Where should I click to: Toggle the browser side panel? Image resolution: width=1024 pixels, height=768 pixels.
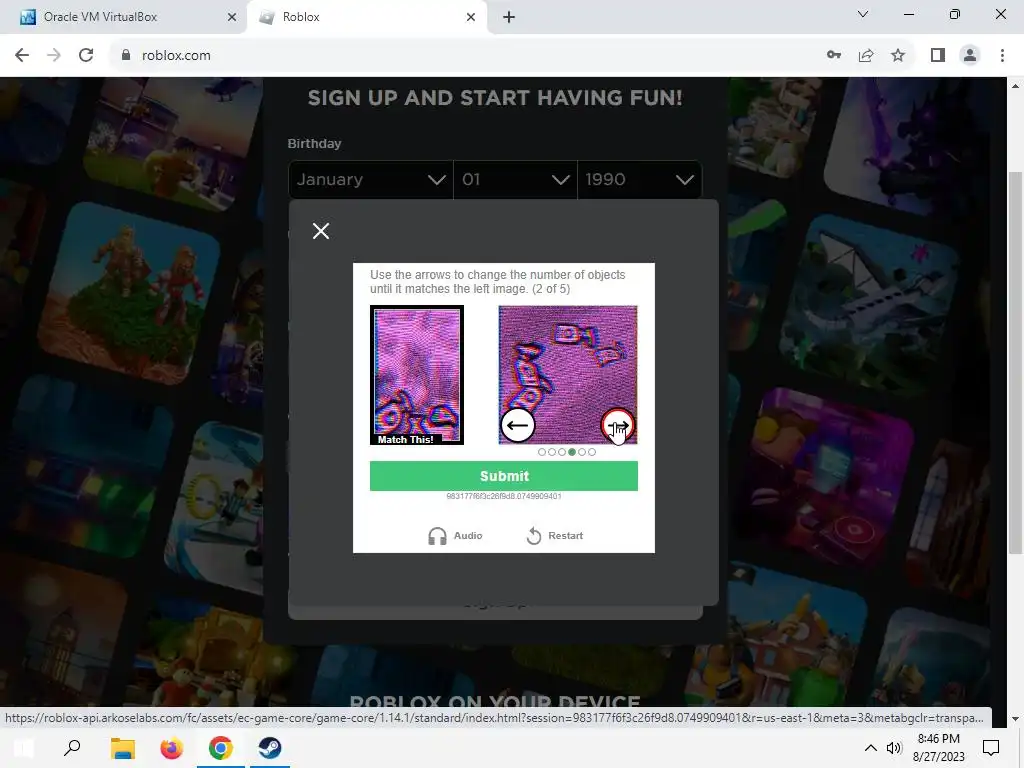pyautogui.click(x=938, y=56)
